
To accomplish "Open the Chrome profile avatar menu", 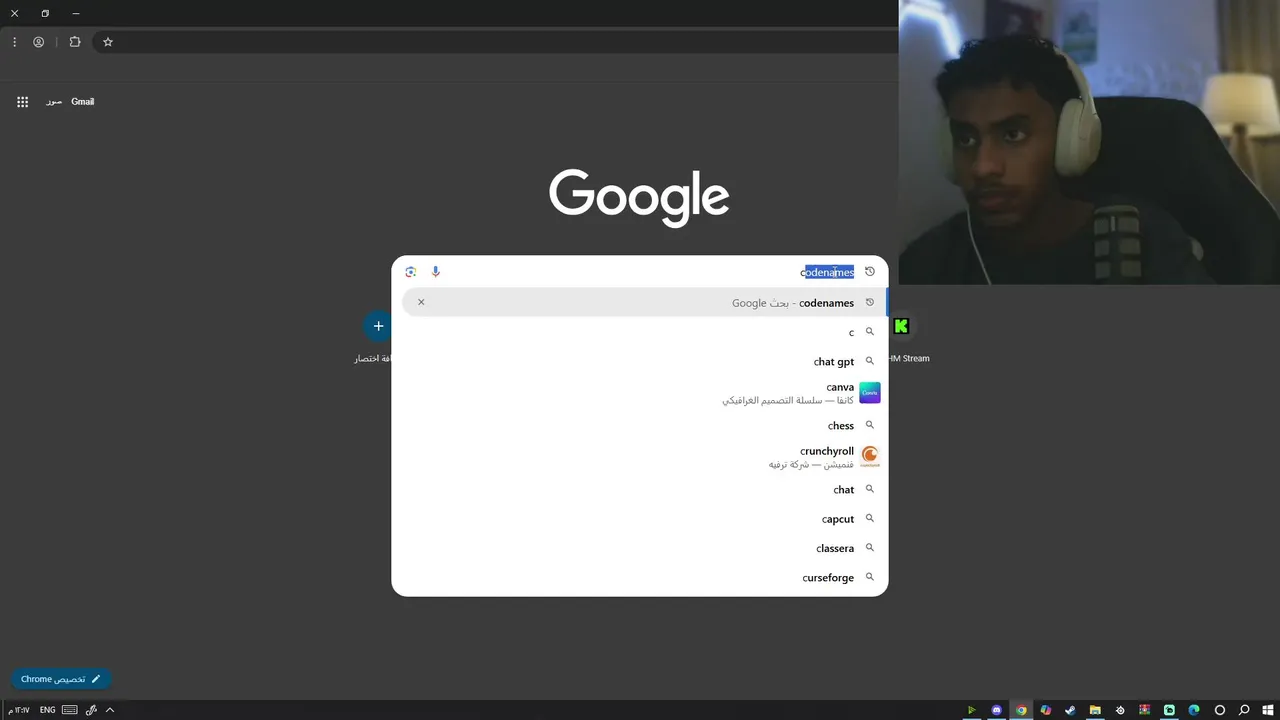I will (39, 42).
